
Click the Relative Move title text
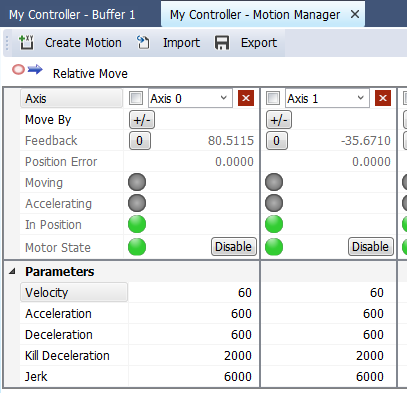point(90,74)
